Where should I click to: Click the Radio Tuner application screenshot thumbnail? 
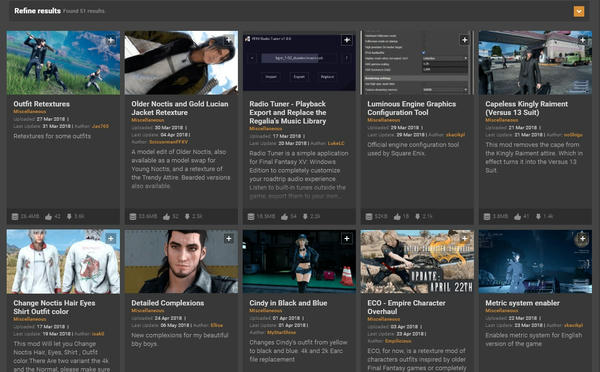(x=299, y=63)
